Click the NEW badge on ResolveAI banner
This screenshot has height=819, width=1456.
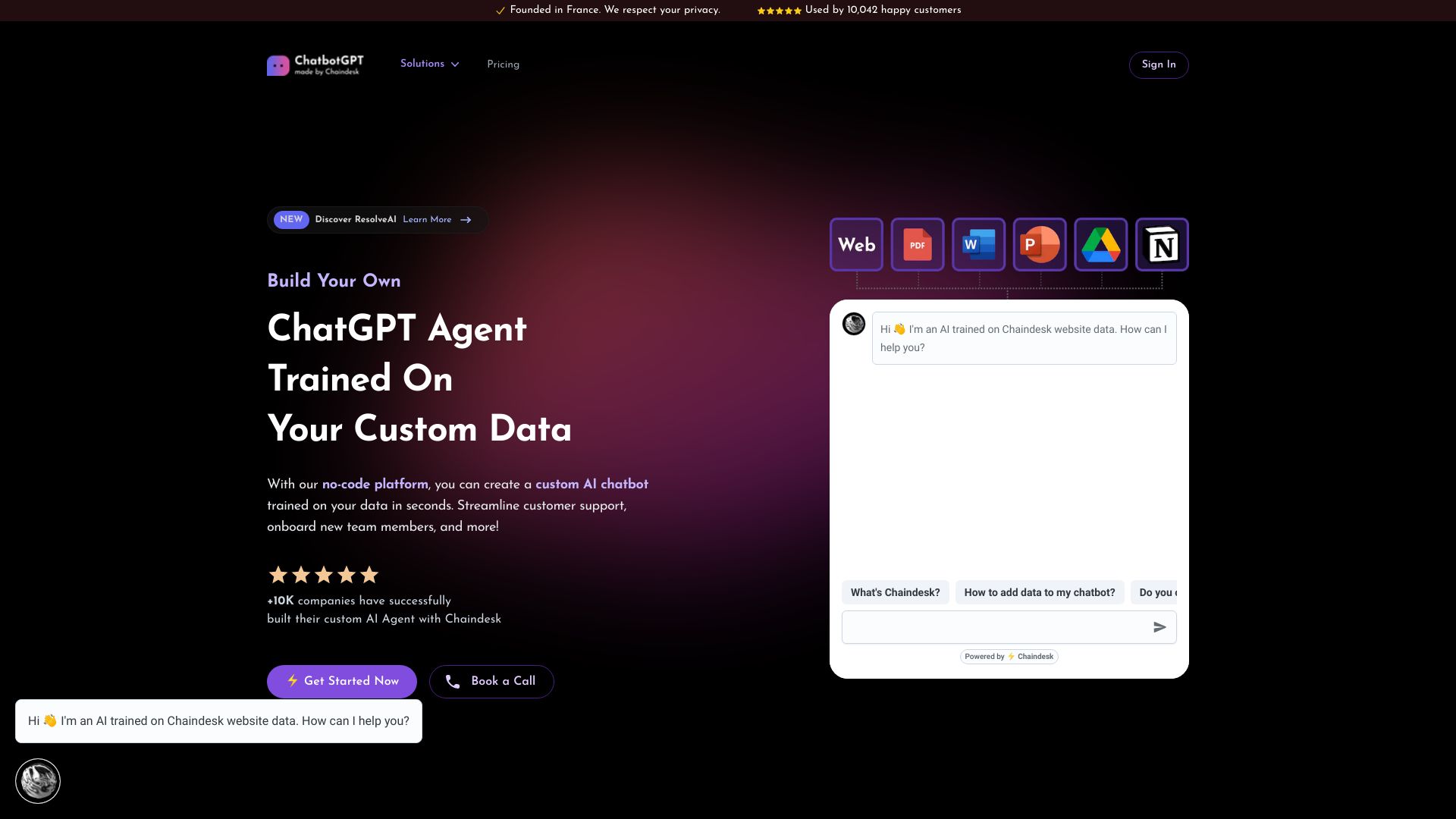click(291, 220)
